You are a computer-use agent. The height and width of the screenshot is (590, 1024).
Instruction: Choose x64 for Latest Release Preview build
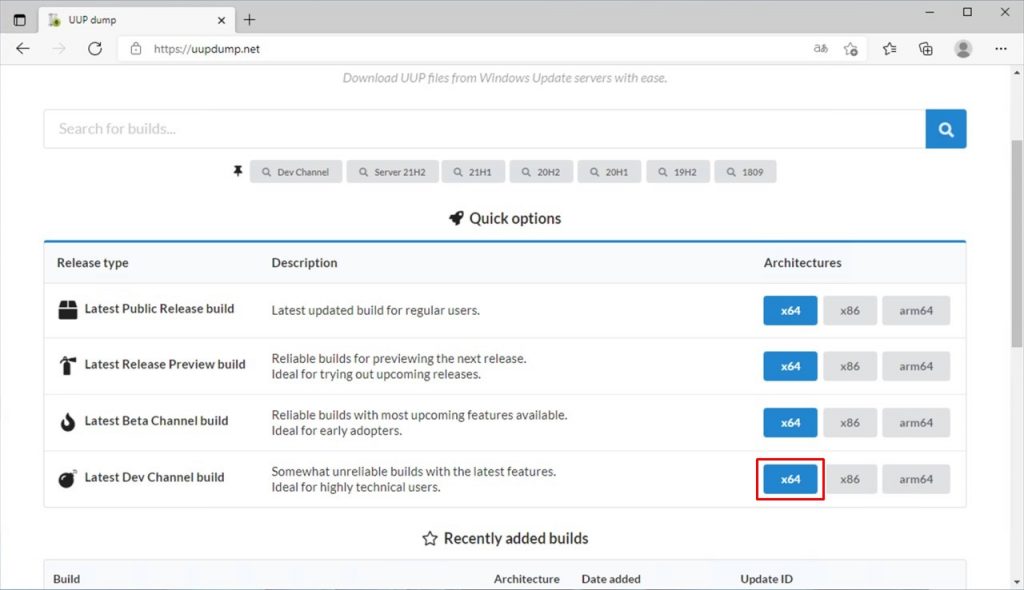790,366
